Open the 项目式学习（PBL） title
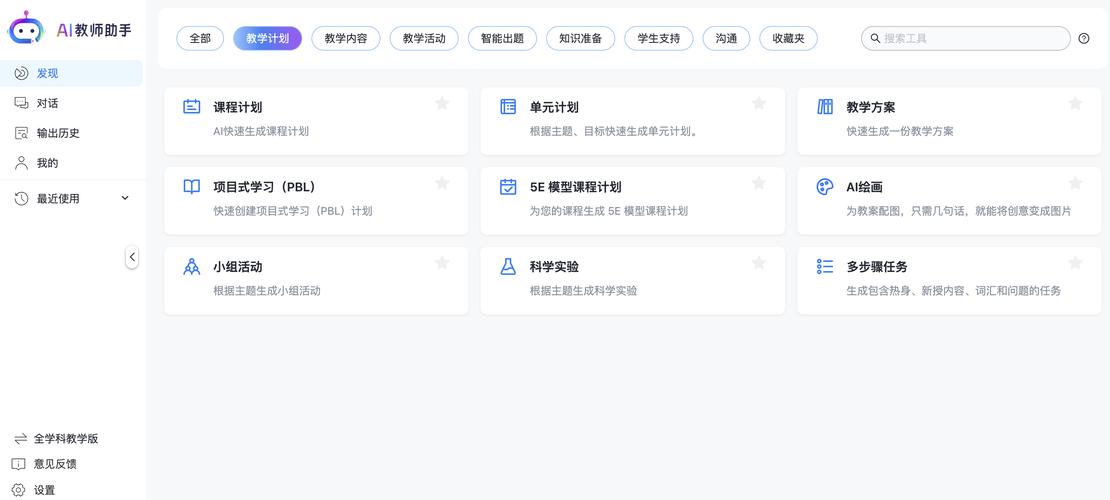1110x500 pixels. coord(264,188)
